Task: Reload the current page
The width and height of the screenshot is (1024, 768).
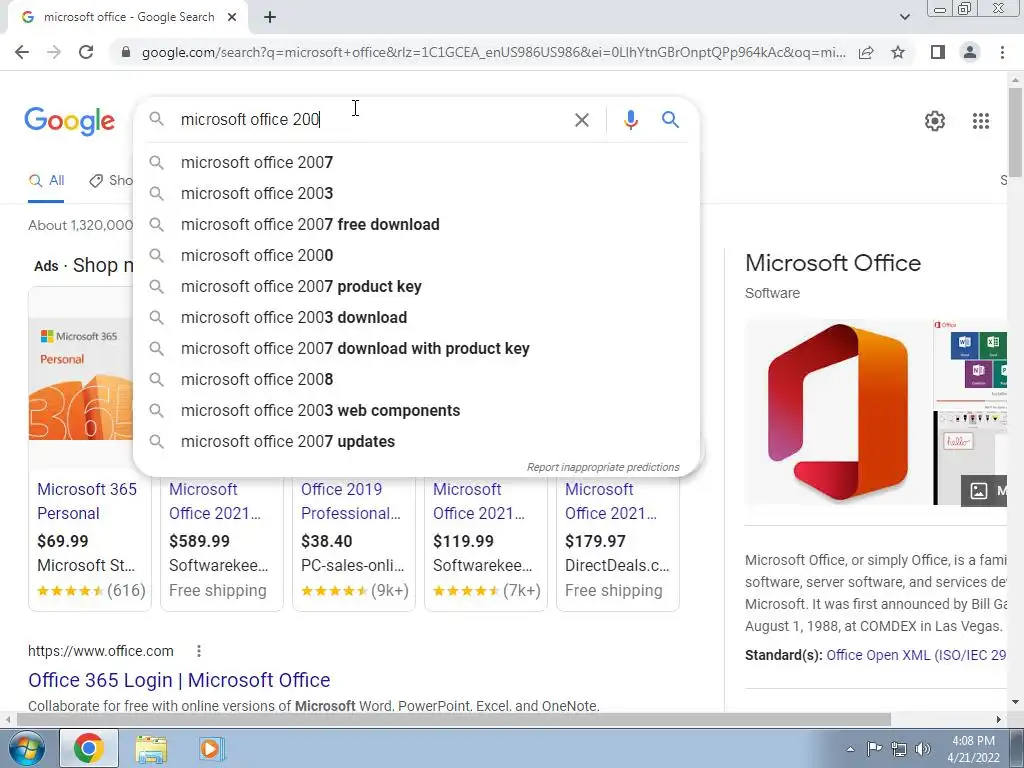Action: coord(86,52)
